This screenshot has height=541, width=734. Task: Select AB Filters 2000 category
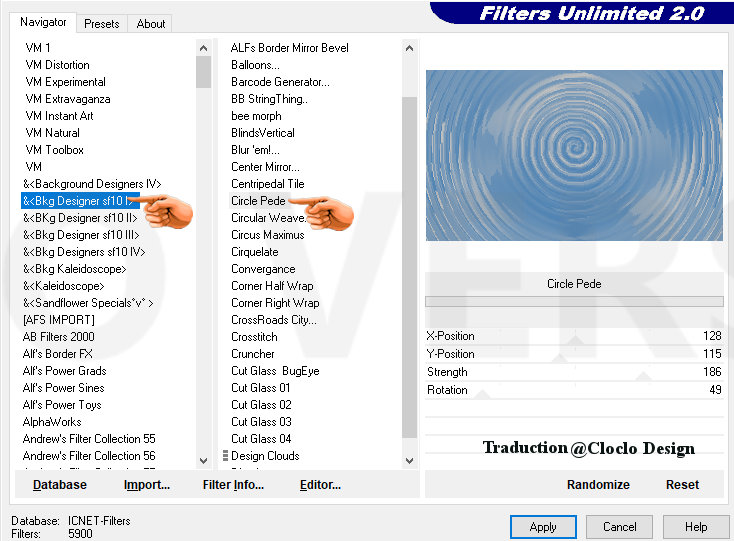(x=59, y=337)
